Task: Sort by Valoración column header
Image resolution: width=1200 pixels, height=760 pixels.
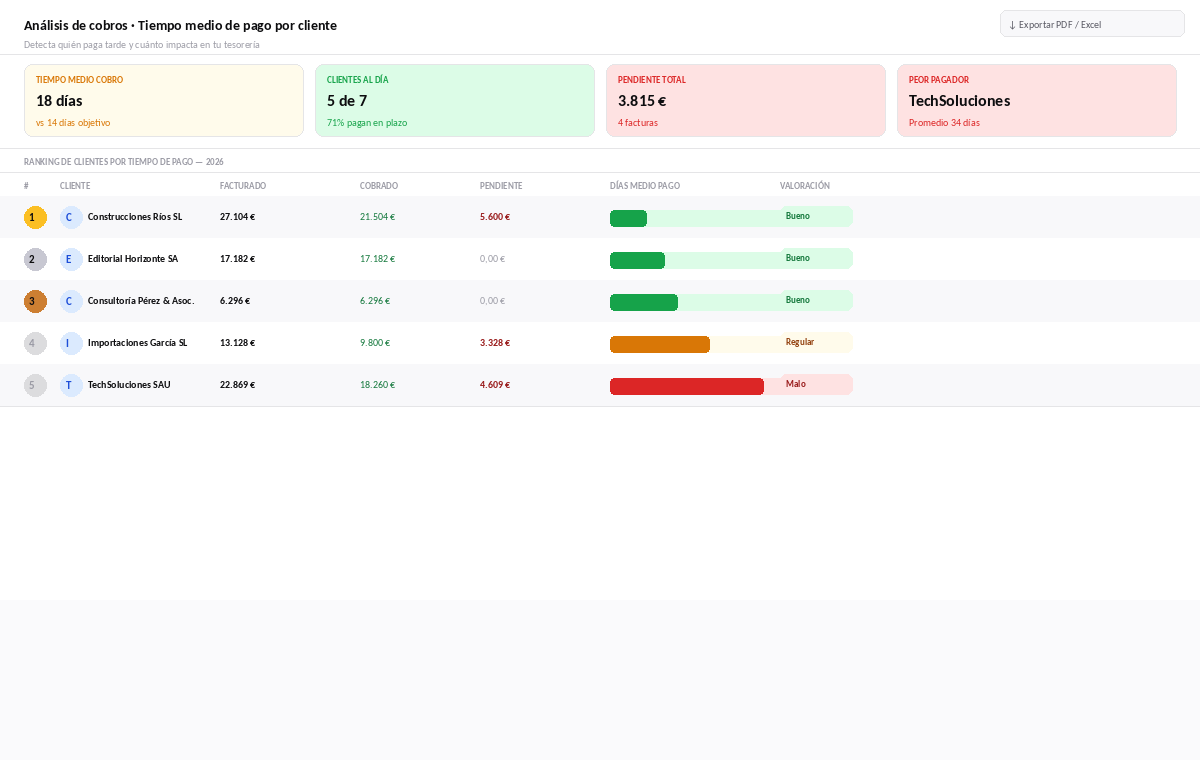Action: (x=805, y=186)
